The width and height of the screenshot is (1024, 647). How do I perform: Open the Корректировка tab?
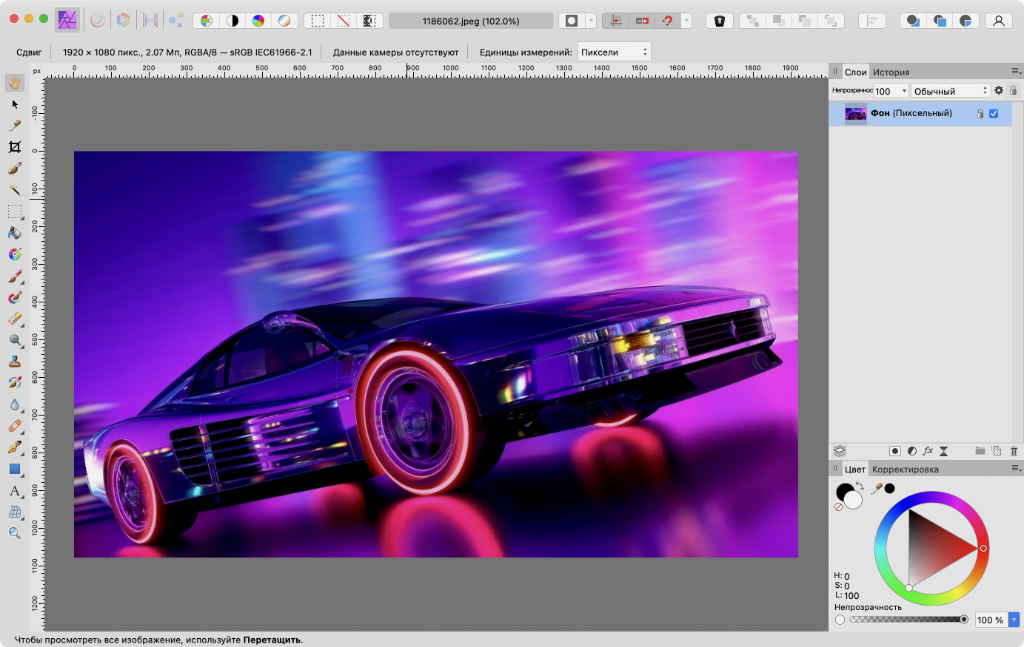[x=905, y=469]
